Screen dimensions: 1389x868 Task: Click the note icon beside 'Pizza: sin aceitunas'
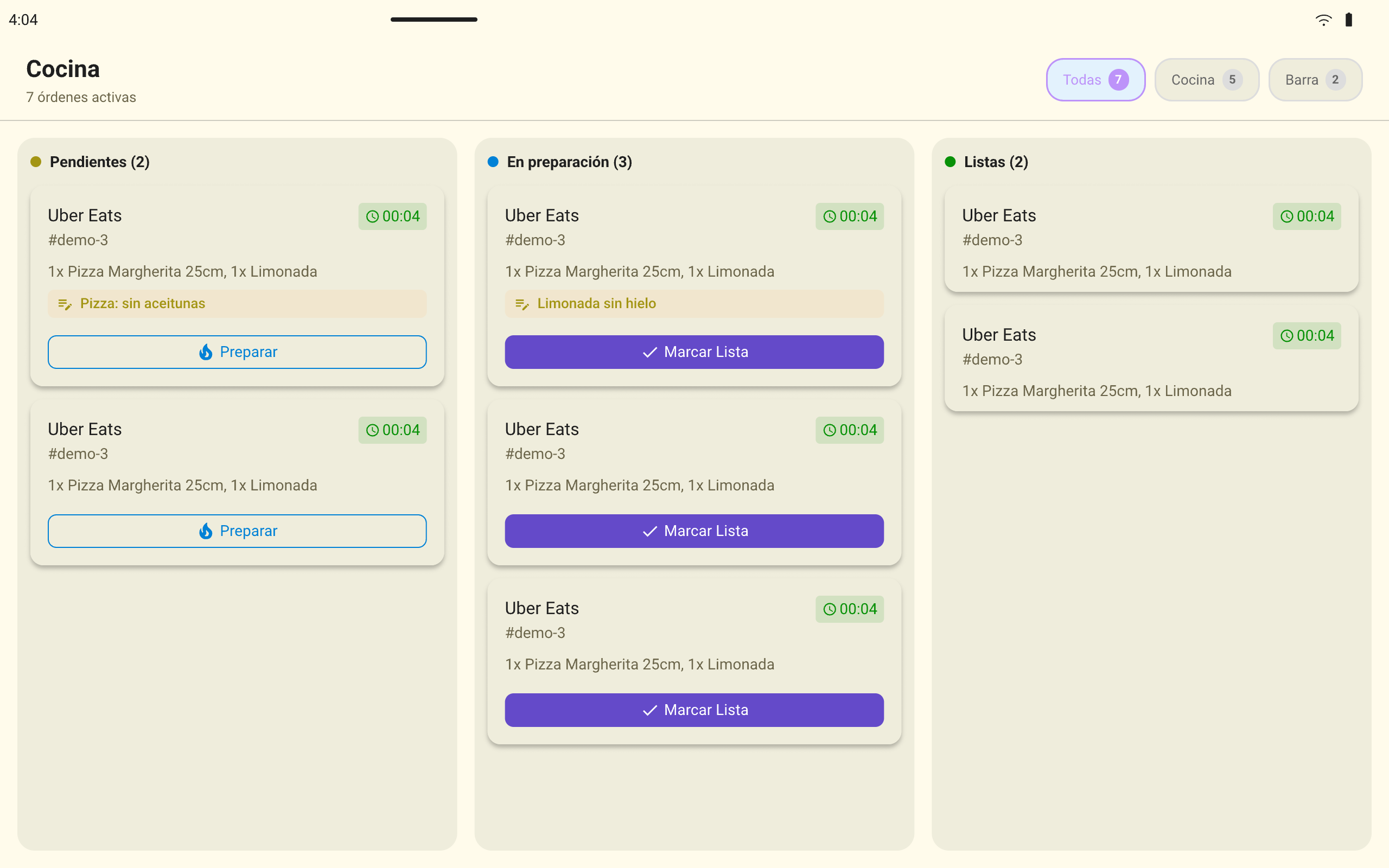[65, 304]
